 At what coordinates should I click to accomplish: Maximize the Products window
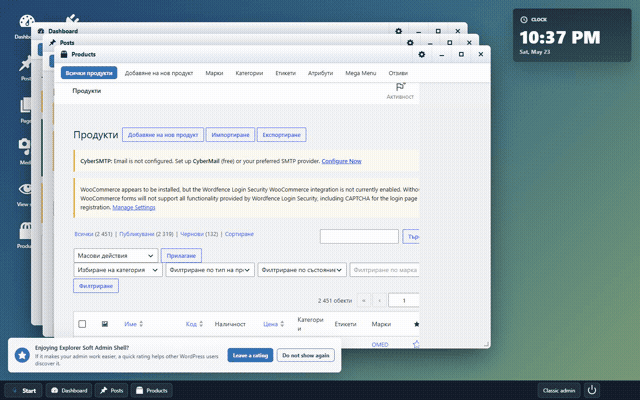pyautogui.click(x=461, y=54)
